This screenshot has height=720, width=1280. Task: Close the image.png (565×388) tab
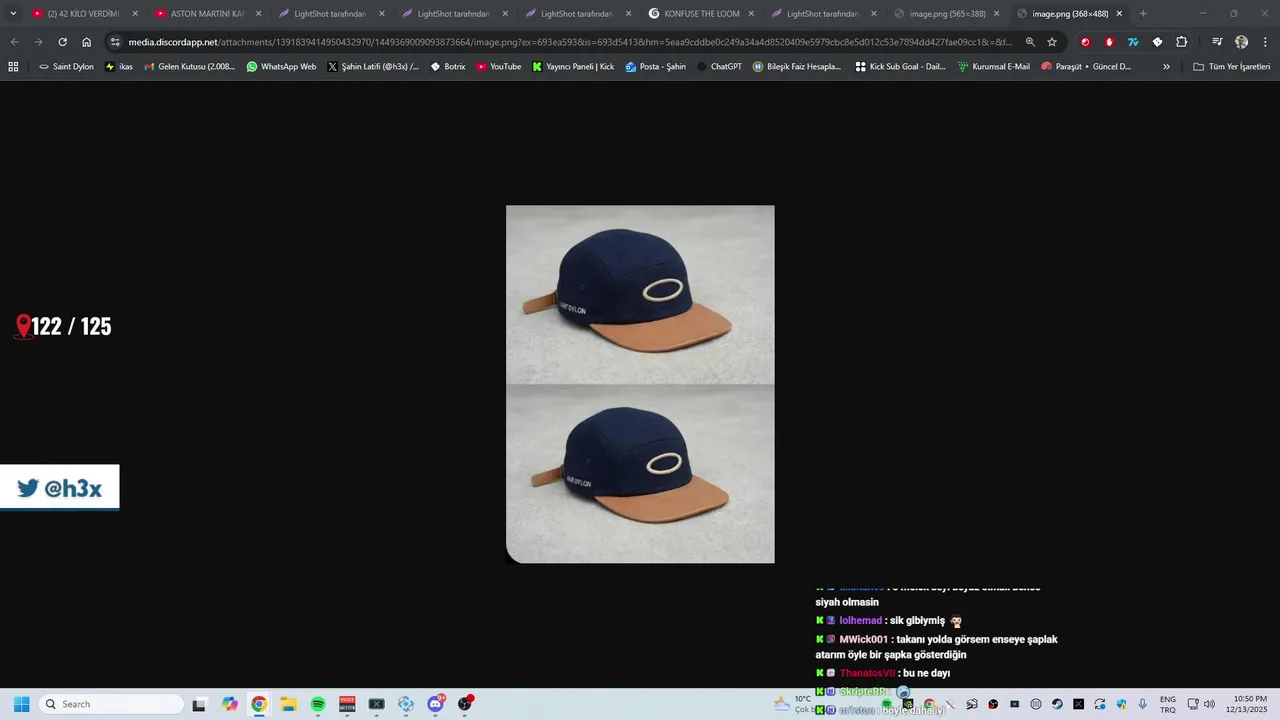996,13
